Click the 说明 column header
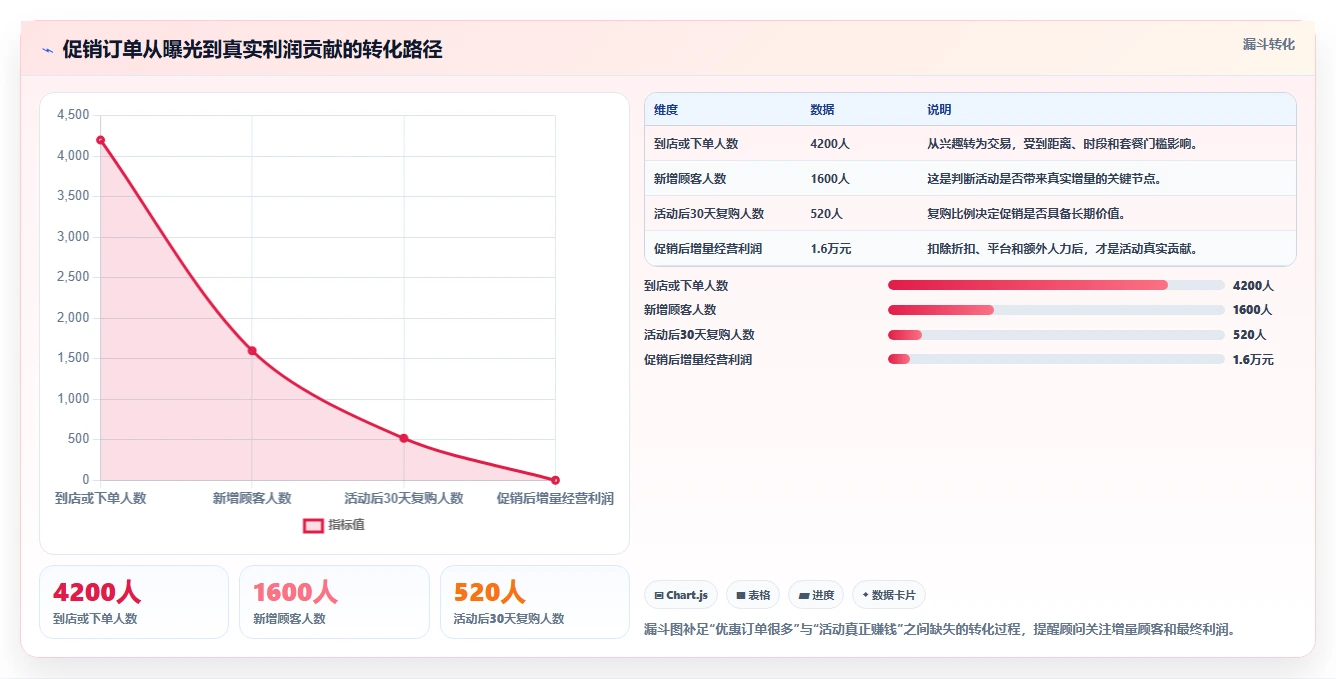 pyautogui.click(x=939, y=110)
